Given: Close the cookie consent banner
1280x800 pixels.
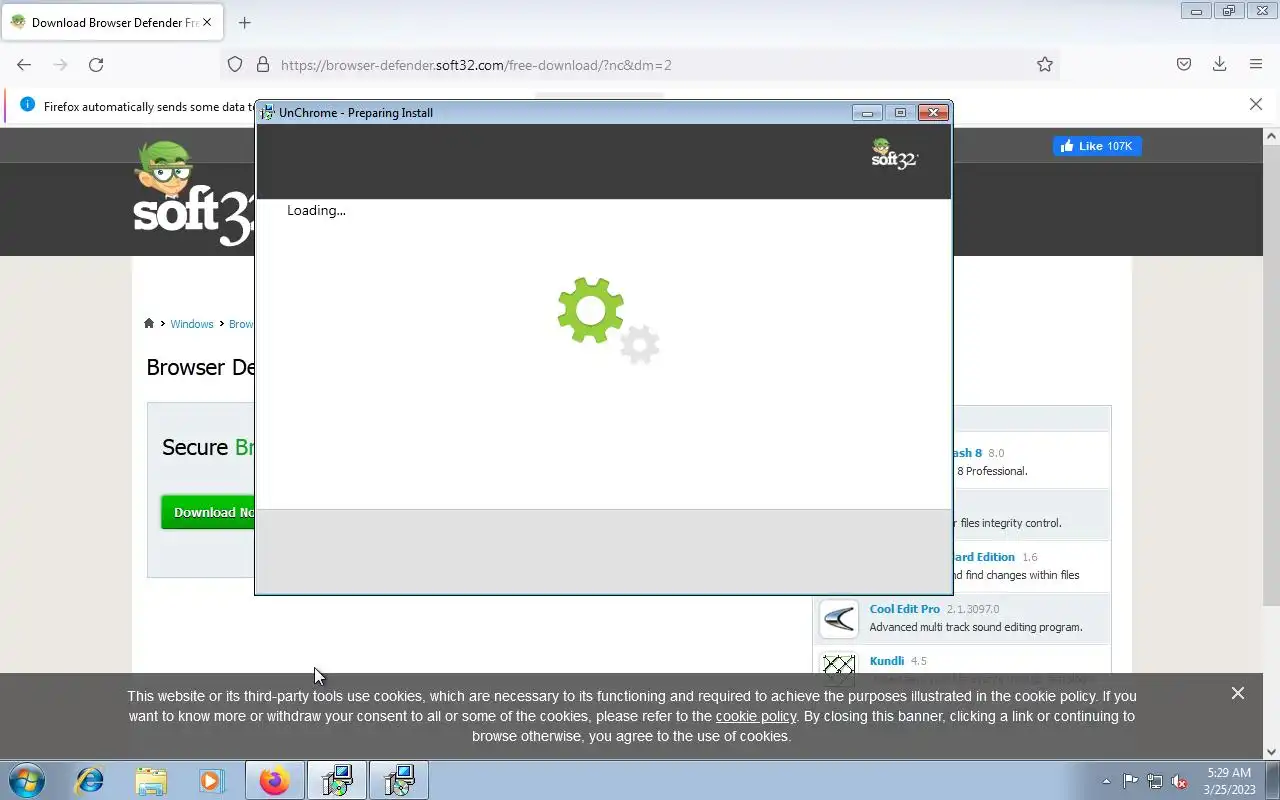Looking at the screenshot, I should point(1238,693).
